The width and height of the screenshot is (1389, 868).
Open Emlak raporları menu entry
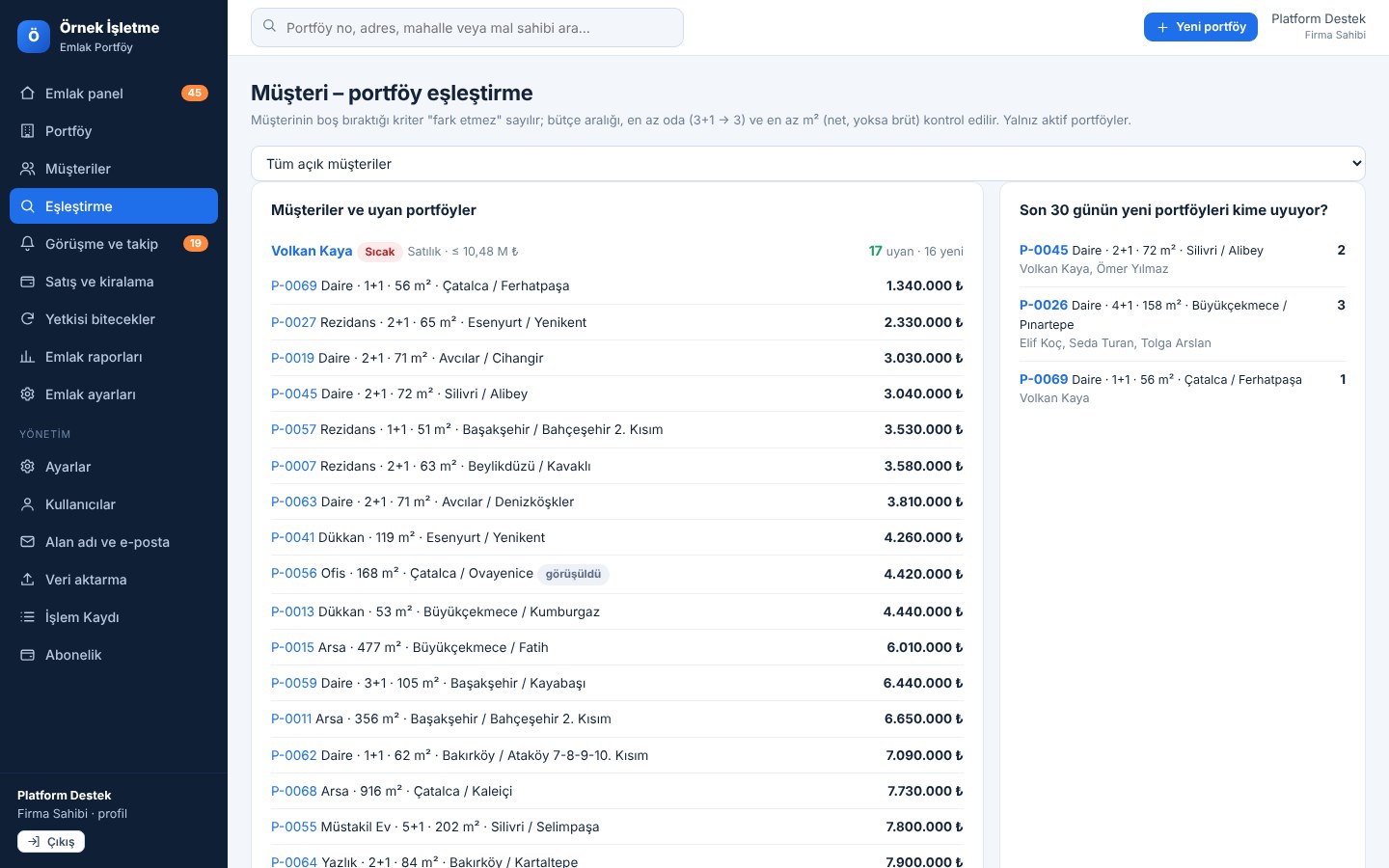(114, 357)
